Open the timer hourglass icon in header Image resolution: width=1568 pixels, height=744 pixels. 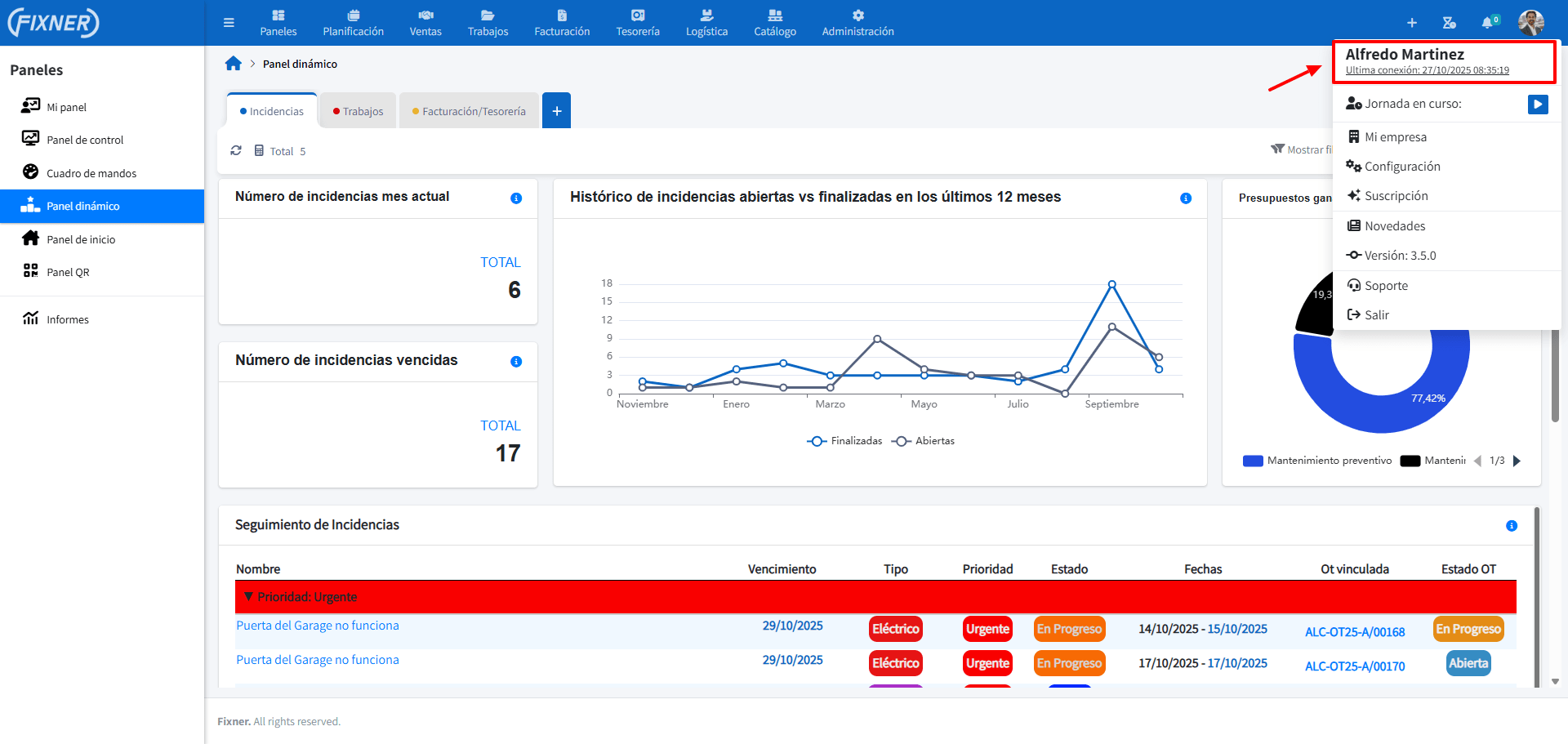tap(1449, 23)
